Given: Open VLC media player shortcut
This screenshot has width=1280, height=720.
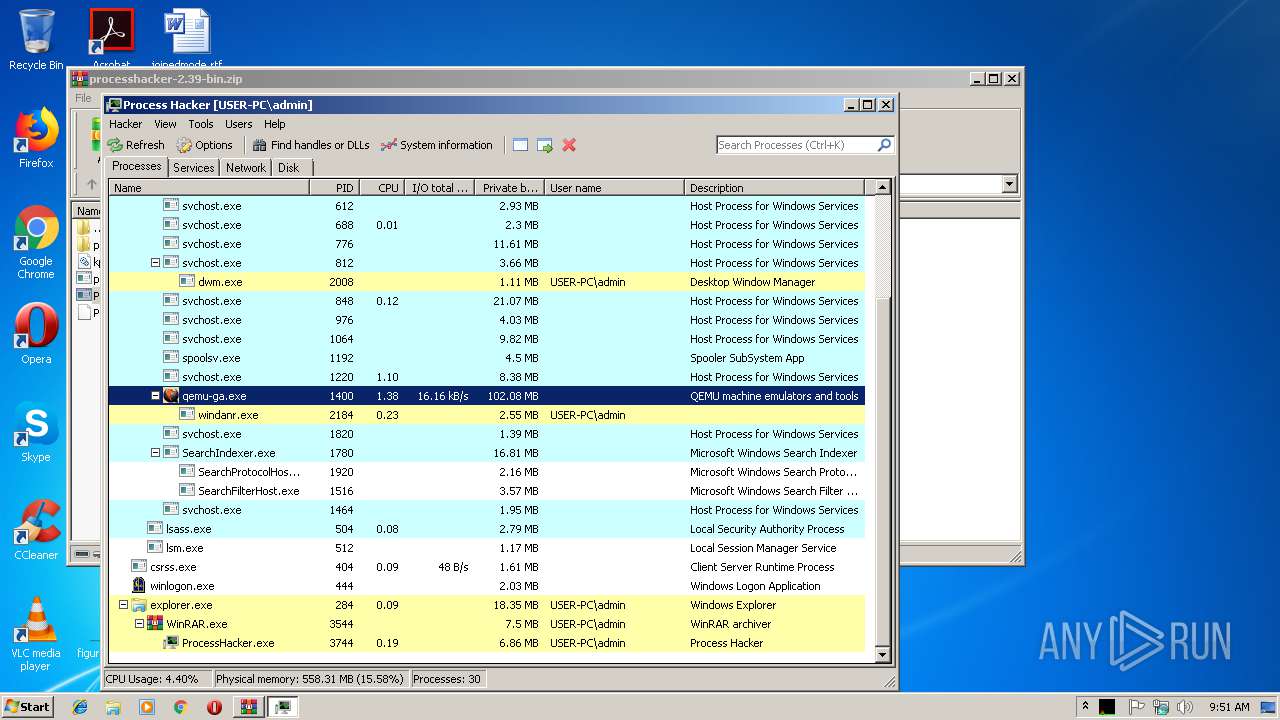Looking at the screenshot, I should coord(36,634).
